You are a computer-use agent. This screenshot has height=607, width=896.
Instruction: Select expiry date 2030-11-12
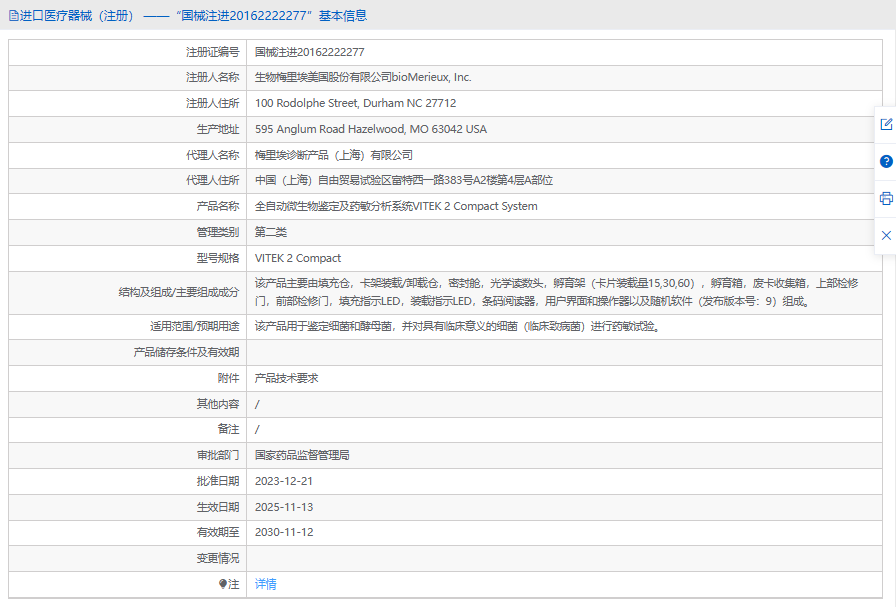[x=284, y=532]
